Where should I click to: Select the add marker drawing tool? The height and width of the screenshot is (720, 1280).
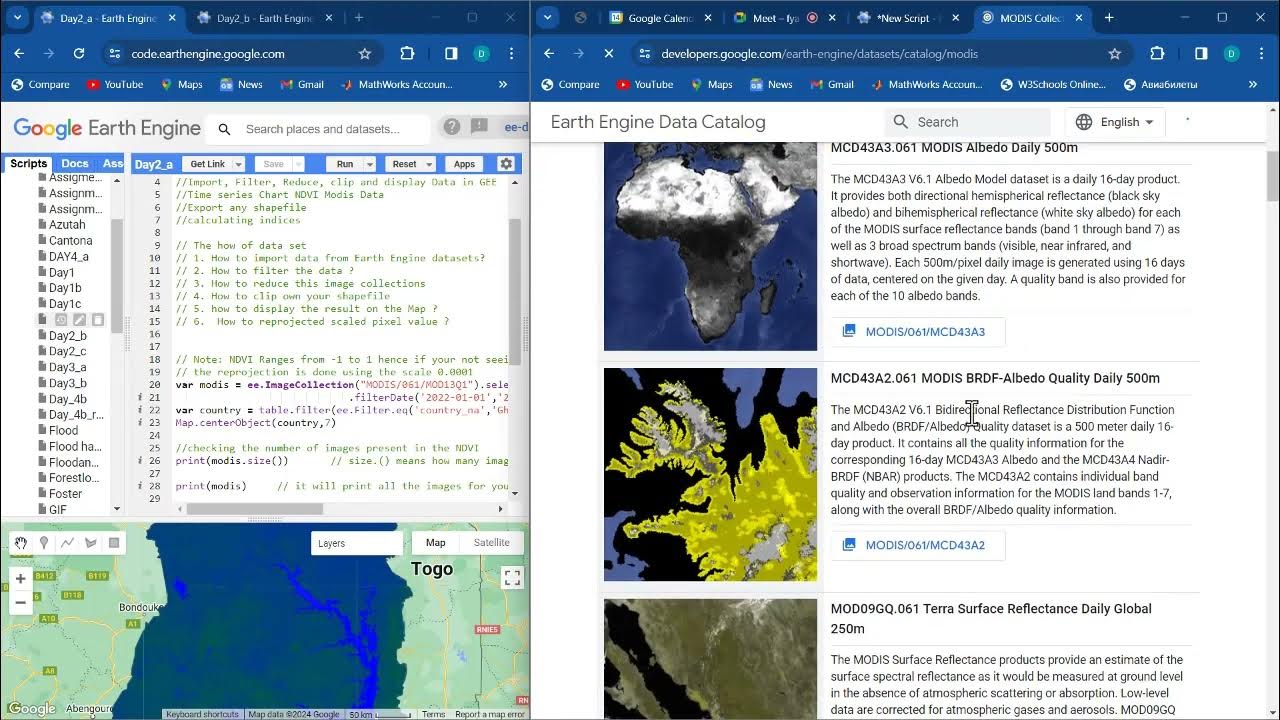(x=43, y=543)
